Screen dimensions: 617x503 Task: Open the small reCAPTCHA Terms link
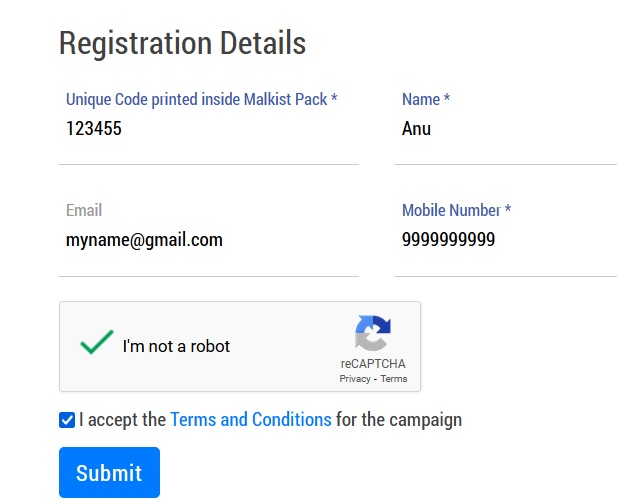tap(394, 379)
